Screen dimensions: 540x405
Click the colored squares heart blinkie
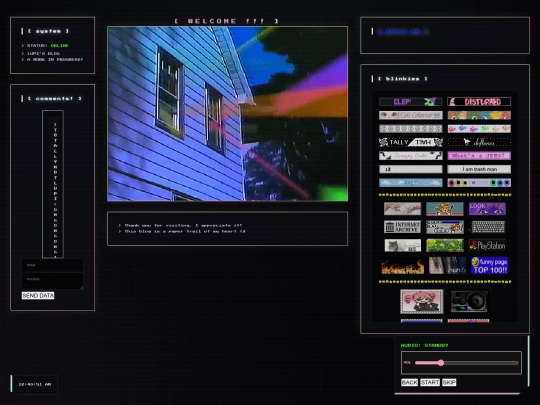point(479,183)
